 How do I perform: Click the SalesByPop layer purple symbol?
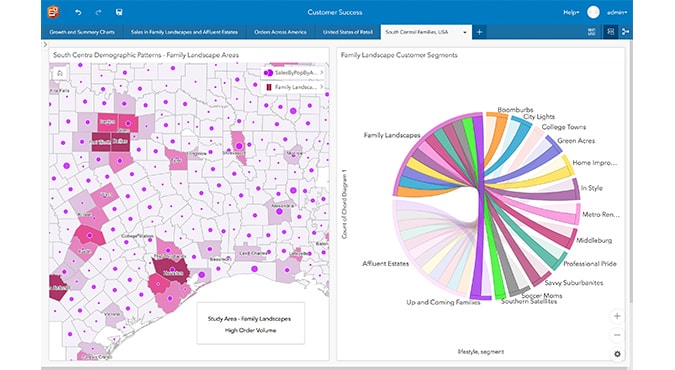(x=268, y=73)
